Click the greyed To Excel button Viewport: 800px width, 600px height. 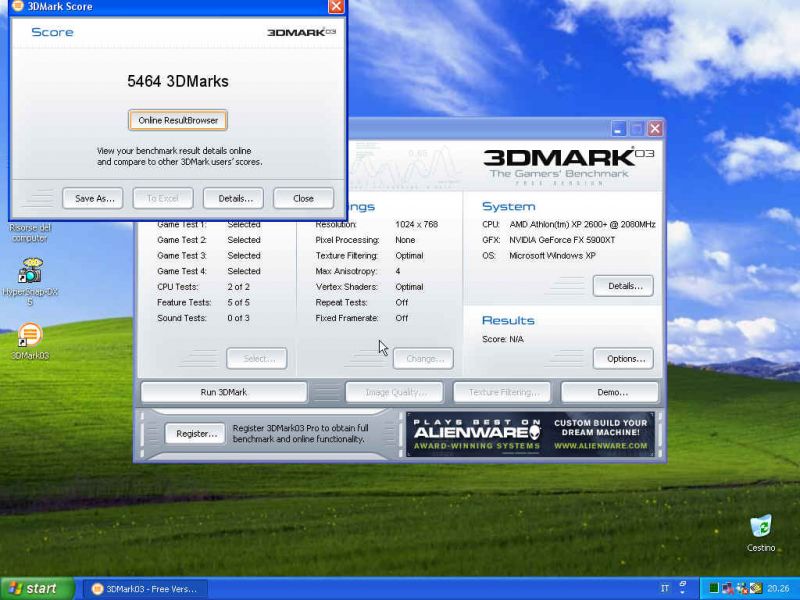pos(163,198)
